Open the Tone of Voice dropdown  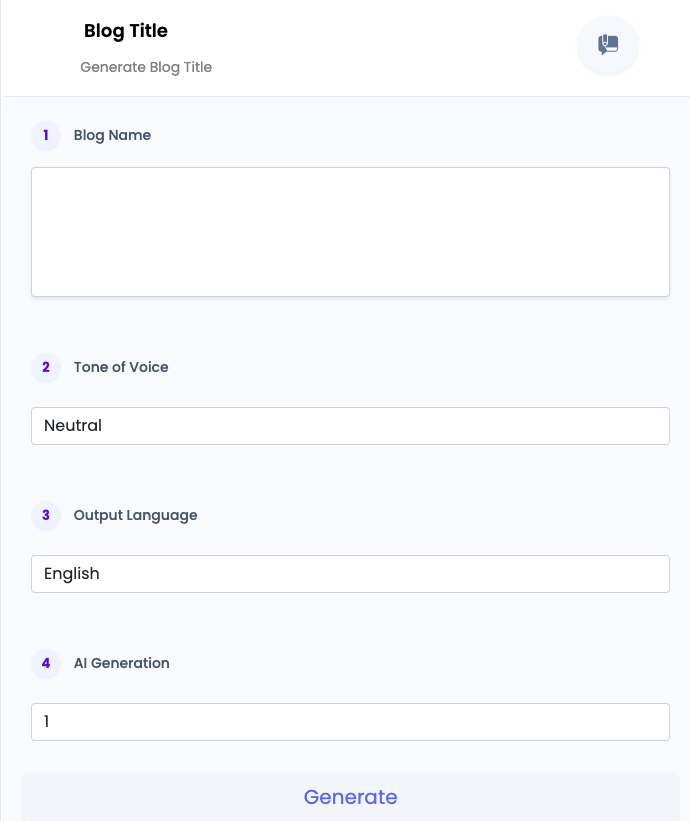click(350, 426)
